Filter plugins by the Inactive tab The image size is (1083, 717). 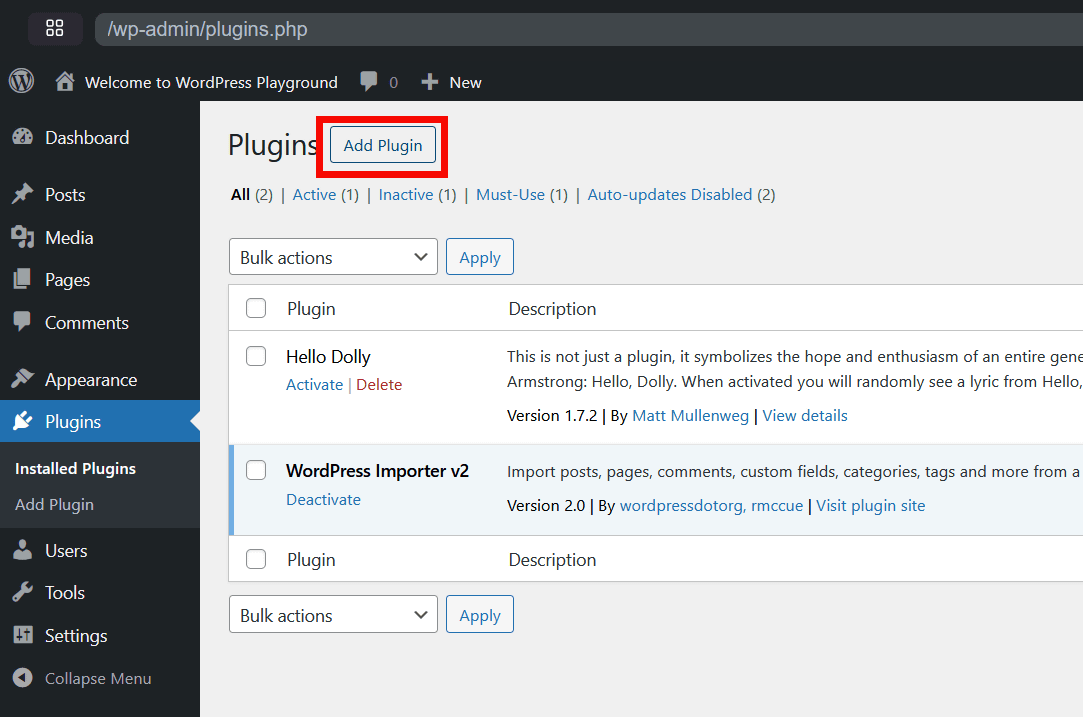405,195
